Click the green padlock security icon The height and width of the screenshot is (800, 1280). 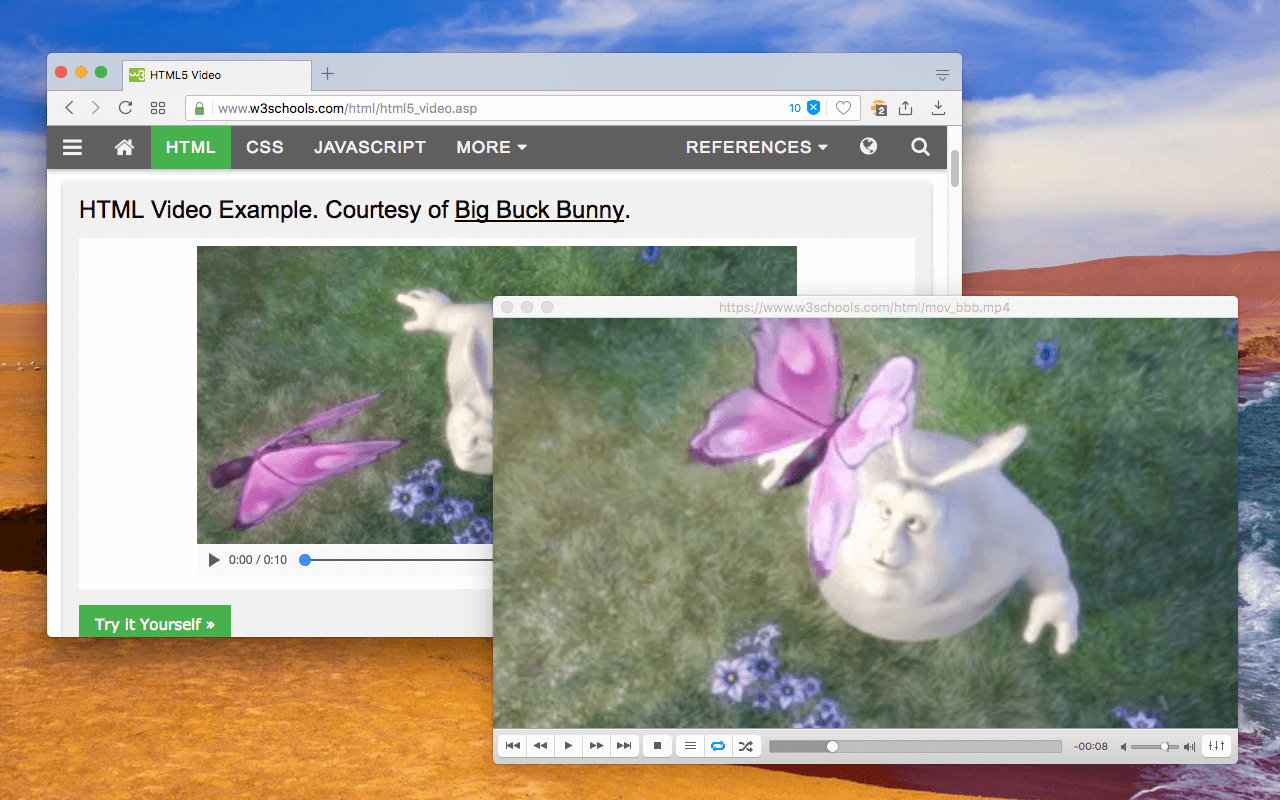pyautogui.click(x=199, y=108)
